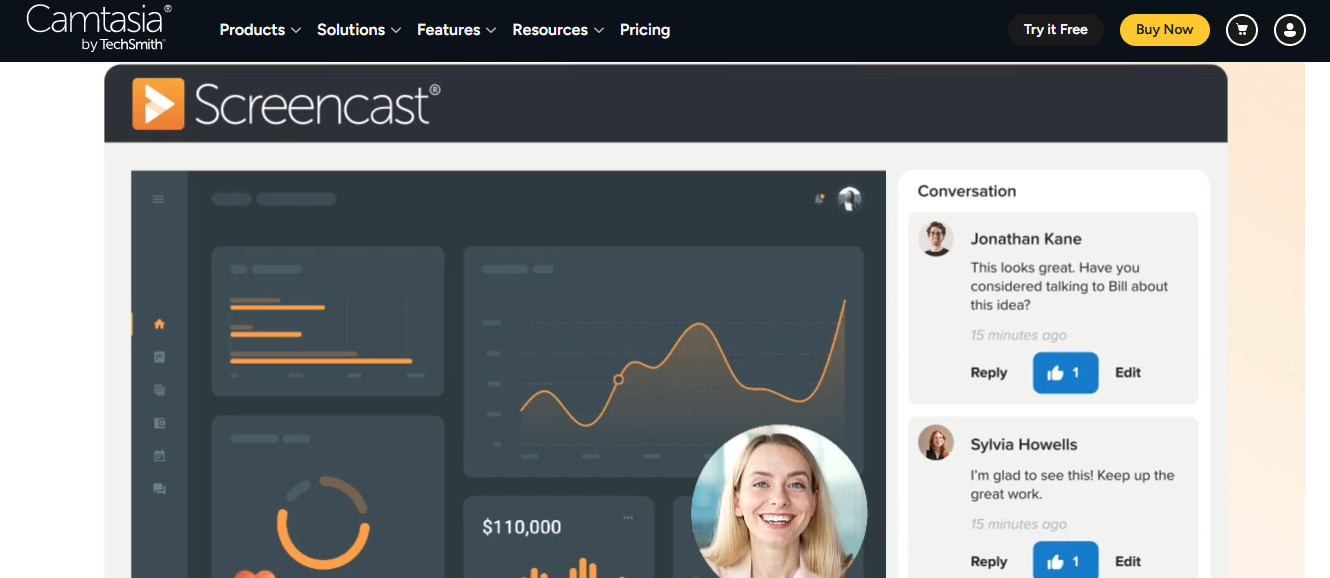Viewport: 1330px width, 578px height.
Task: Click '15 minutes ago' under Jonathan's comment
Action: [x=1019, y=336]
